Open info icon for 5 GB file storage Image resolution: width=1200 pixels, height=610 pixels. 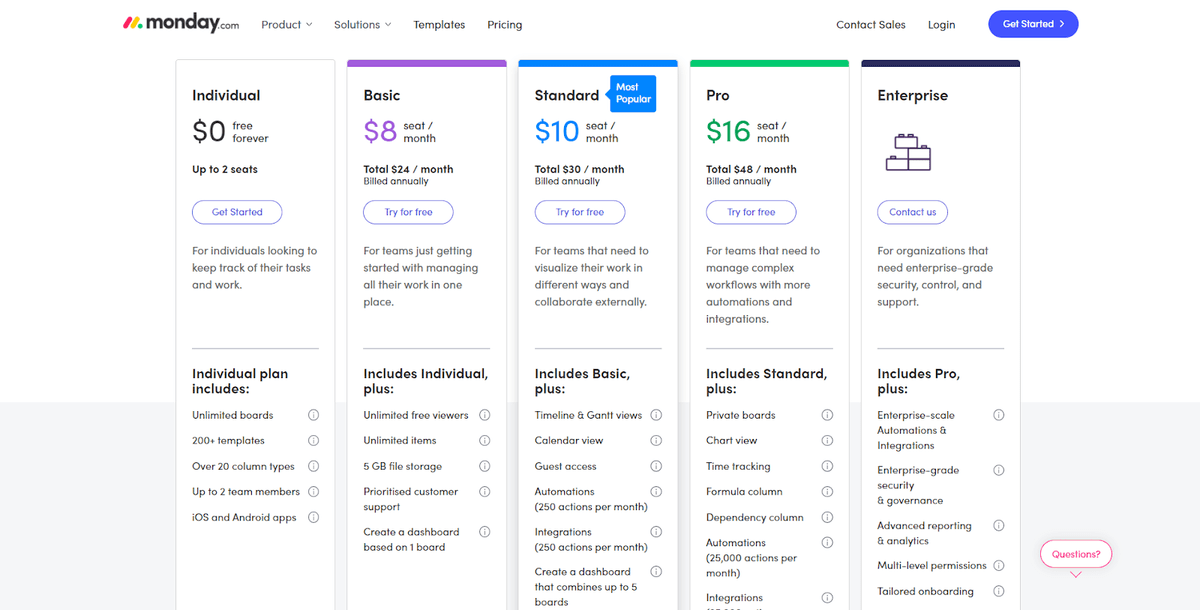tap(485, 466)
